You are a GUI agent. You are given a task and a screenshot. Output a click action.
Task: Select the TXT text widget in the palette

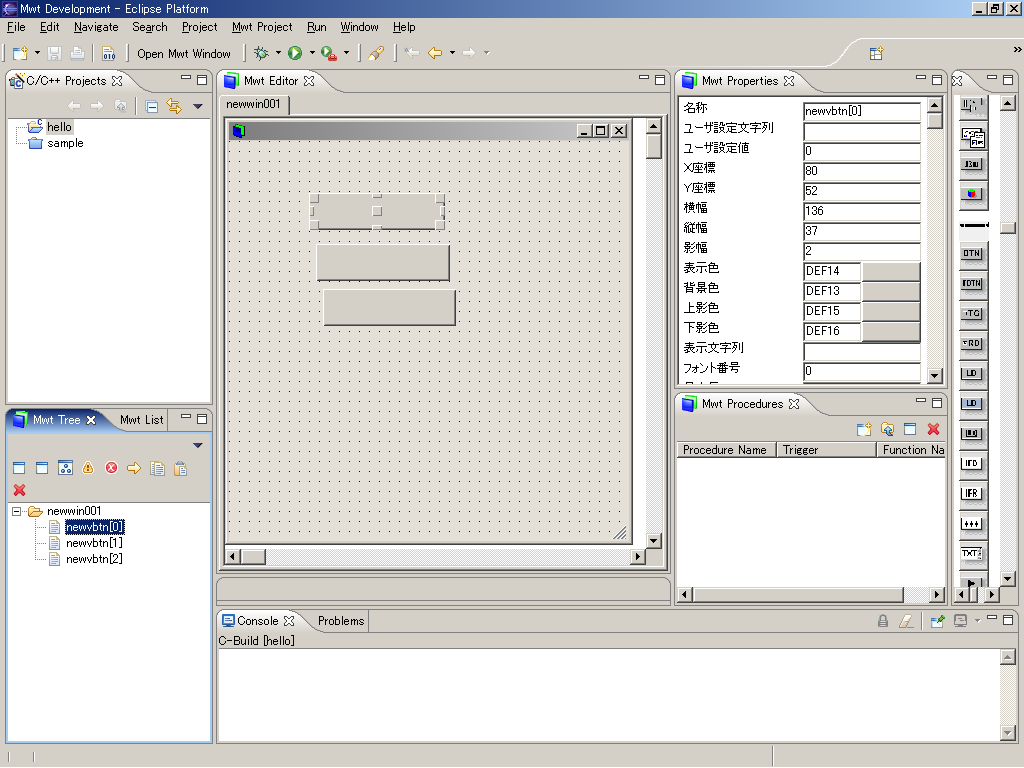pos(972,554)
